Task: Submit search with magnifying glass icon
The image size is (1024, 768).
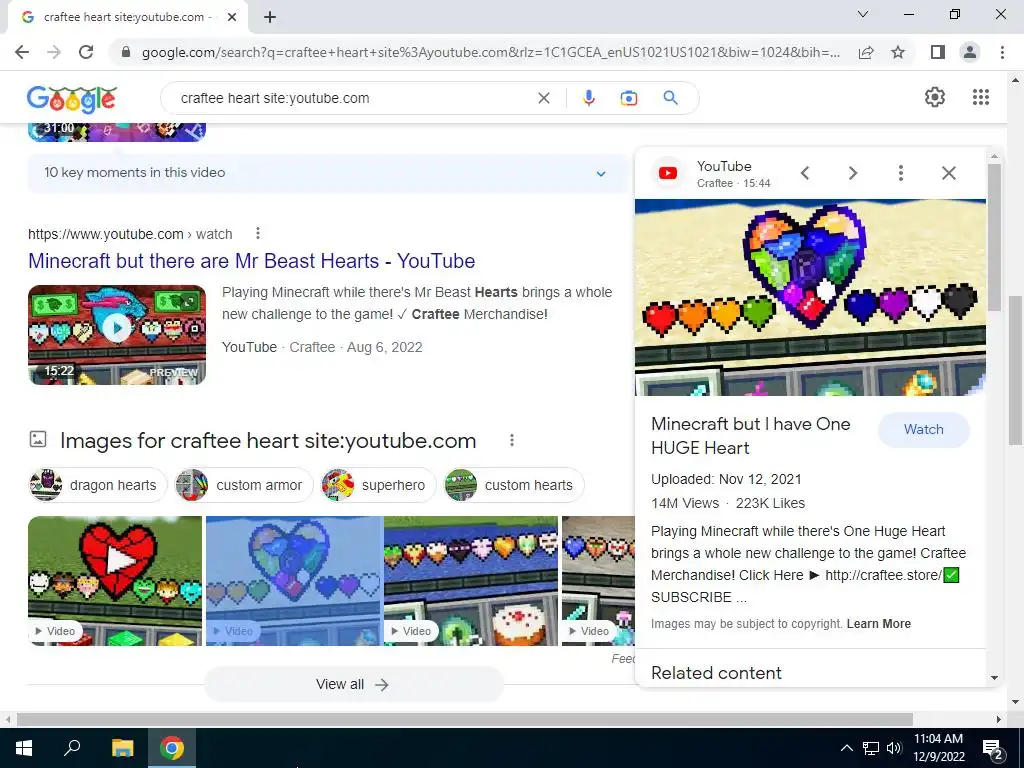Action: [670, 98]
